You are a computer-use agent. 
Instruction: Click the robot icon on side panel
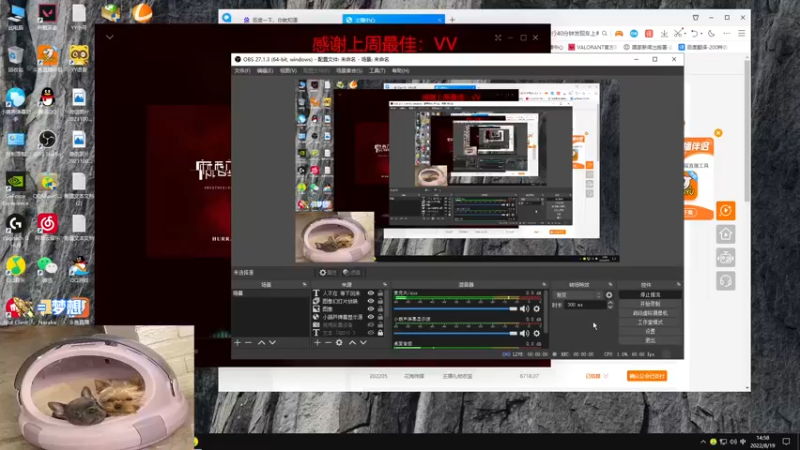pyautogui.click(x=726, y=258)
